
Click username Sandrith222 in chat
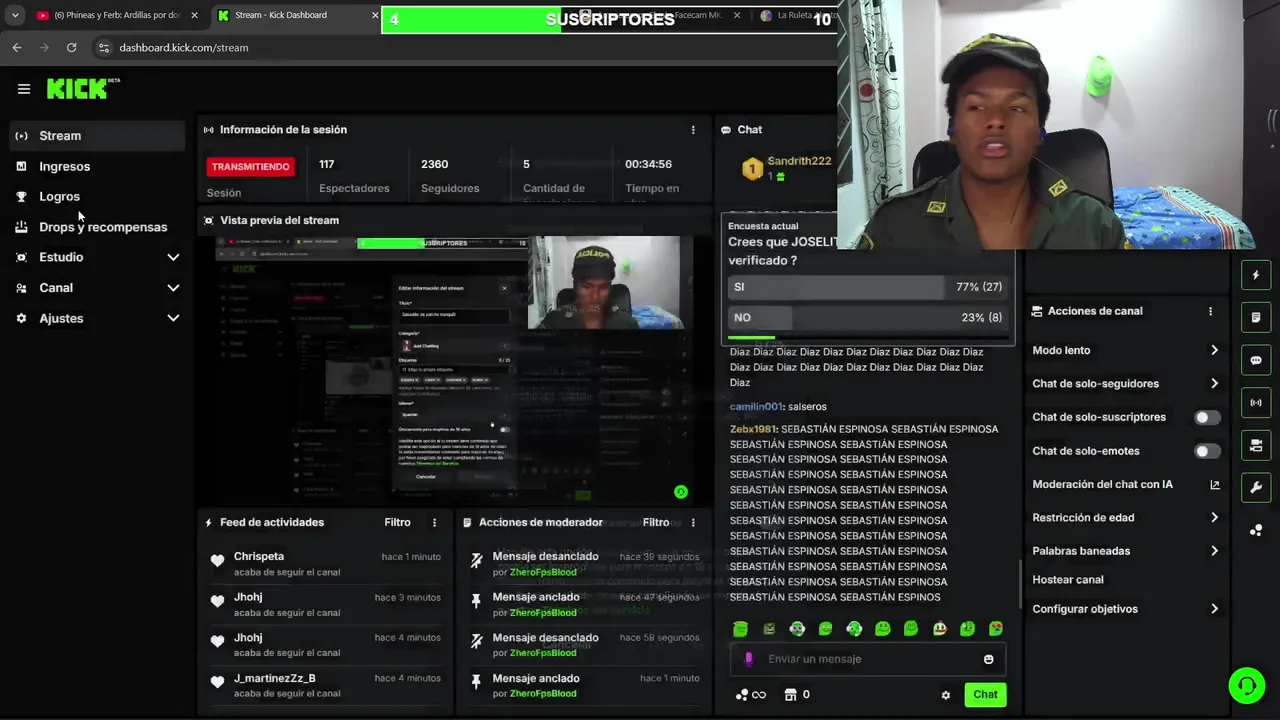click(798, 162)
